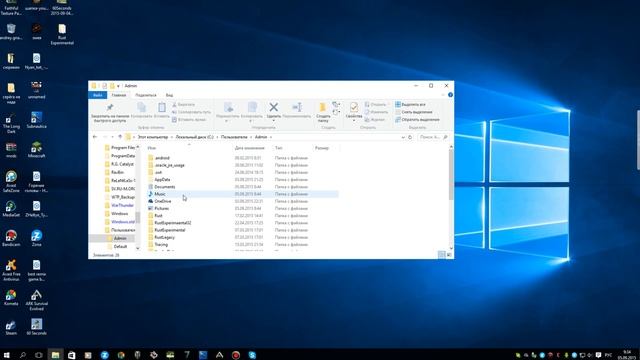Open the Steam desktop shortcut
Image resolution: width=640 pixels, height=360 pixels.
tap(11, 327)
